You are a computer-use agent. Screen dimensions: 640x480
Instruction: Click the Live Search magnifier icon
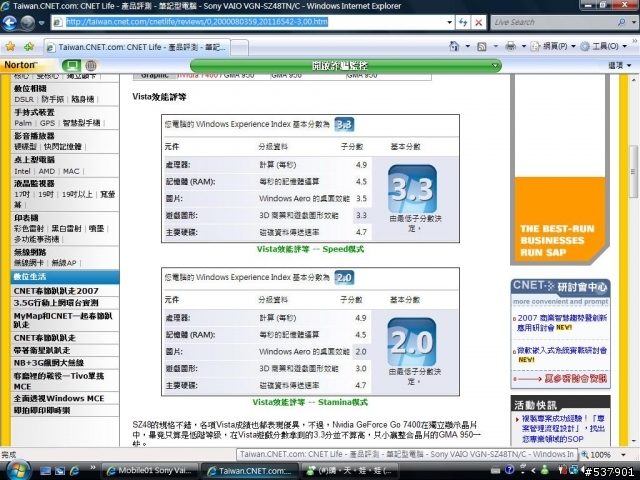[622, 22]
